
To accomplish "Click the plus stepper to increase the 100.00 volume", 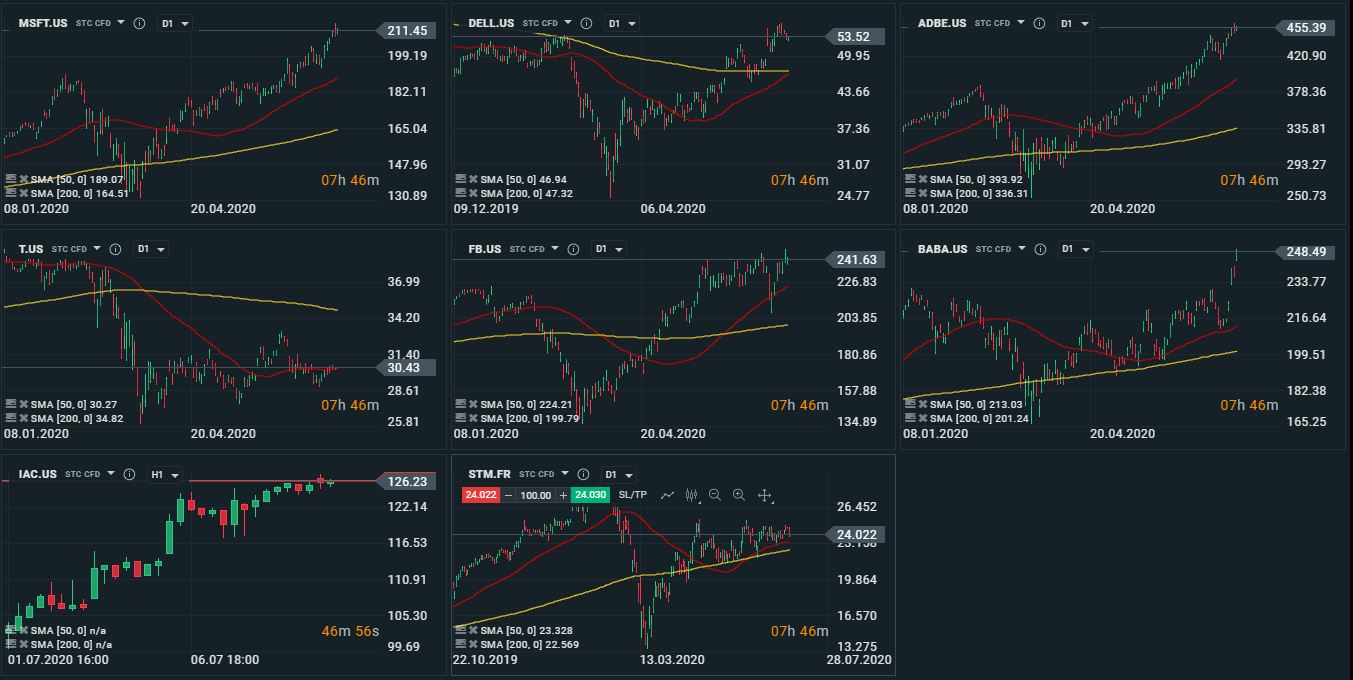I will (563, 495).
